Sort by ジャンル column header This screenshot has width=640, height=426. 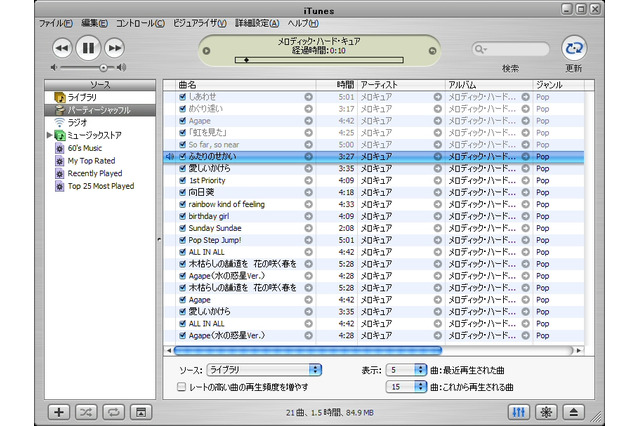559,85
